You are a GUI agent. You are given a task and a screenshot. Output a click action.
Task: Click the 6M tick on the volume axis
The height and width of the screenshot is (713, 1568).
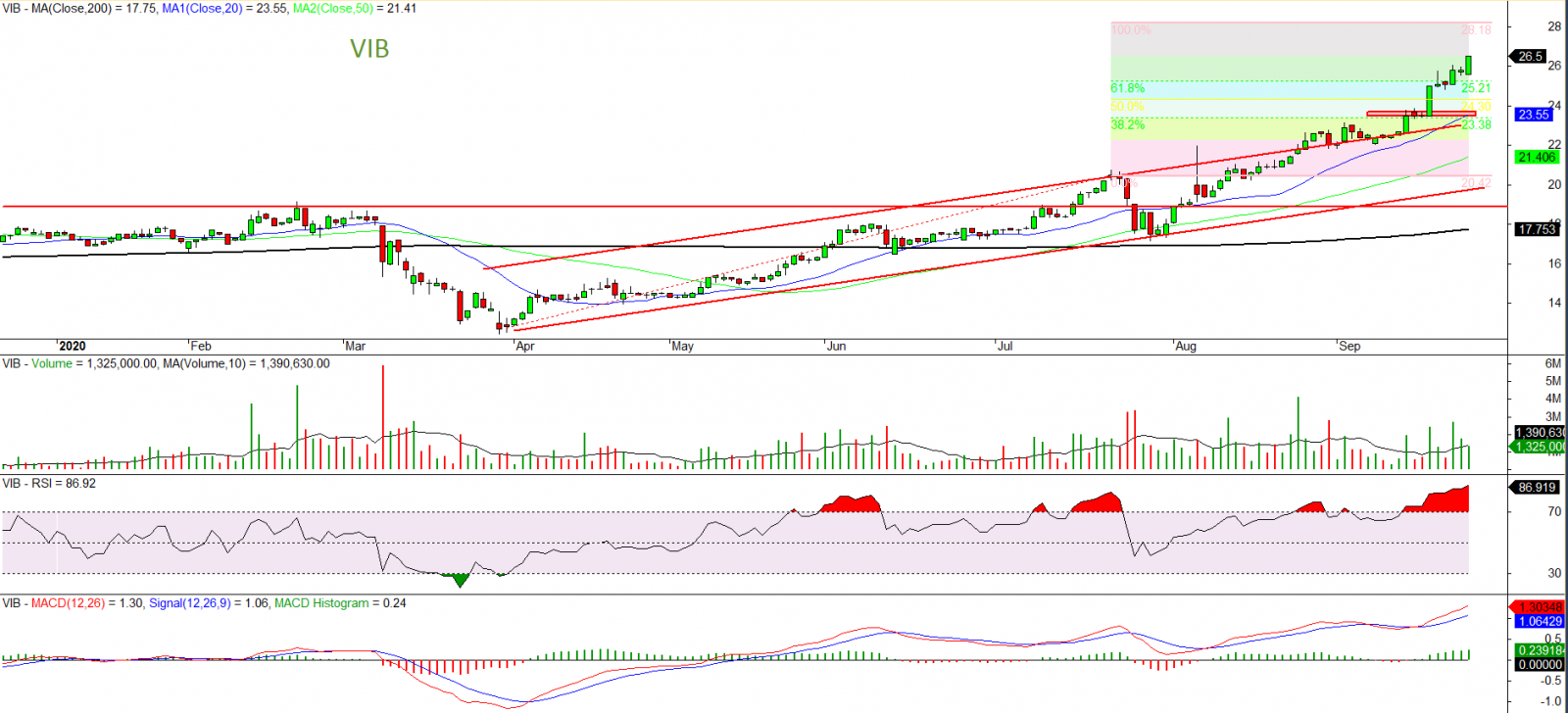pyautogui.click(x=1553, y=363)
